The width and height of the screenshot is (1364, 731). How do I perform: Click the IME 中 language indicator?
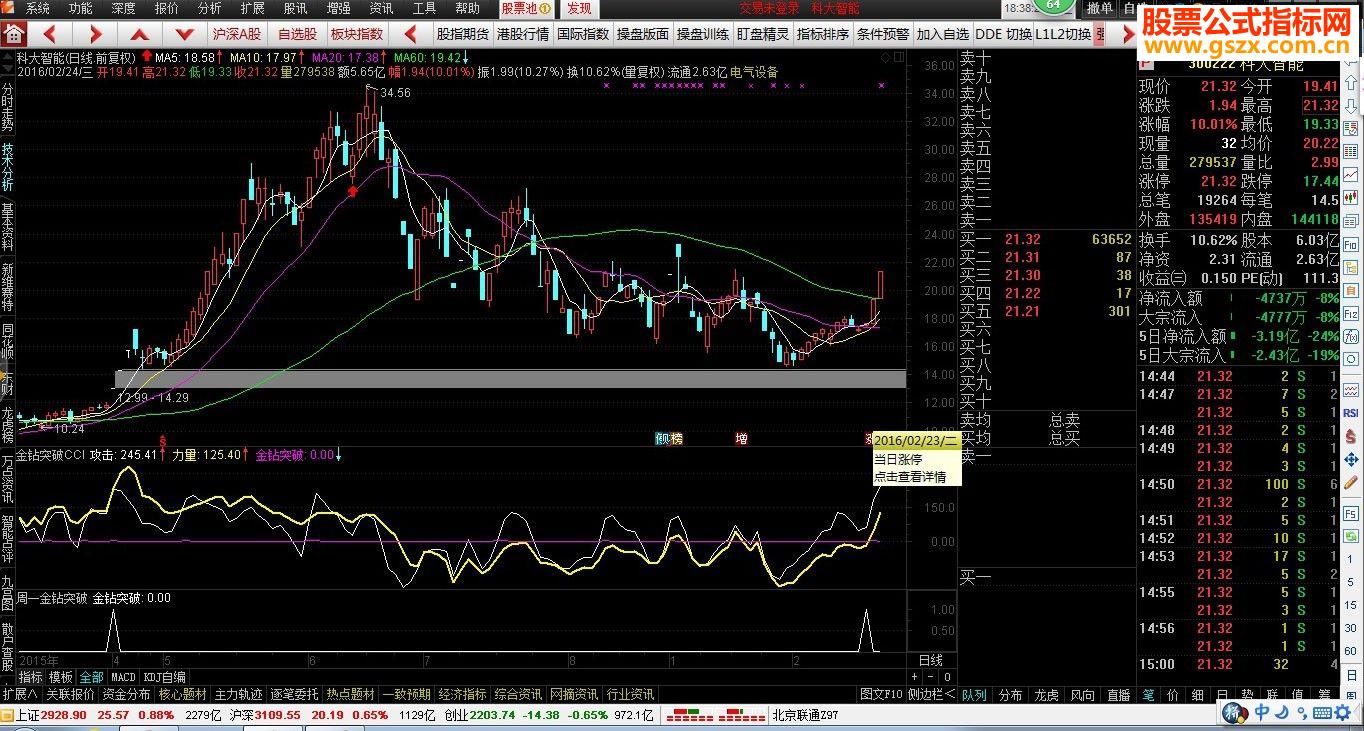[x=1264, y=712]
